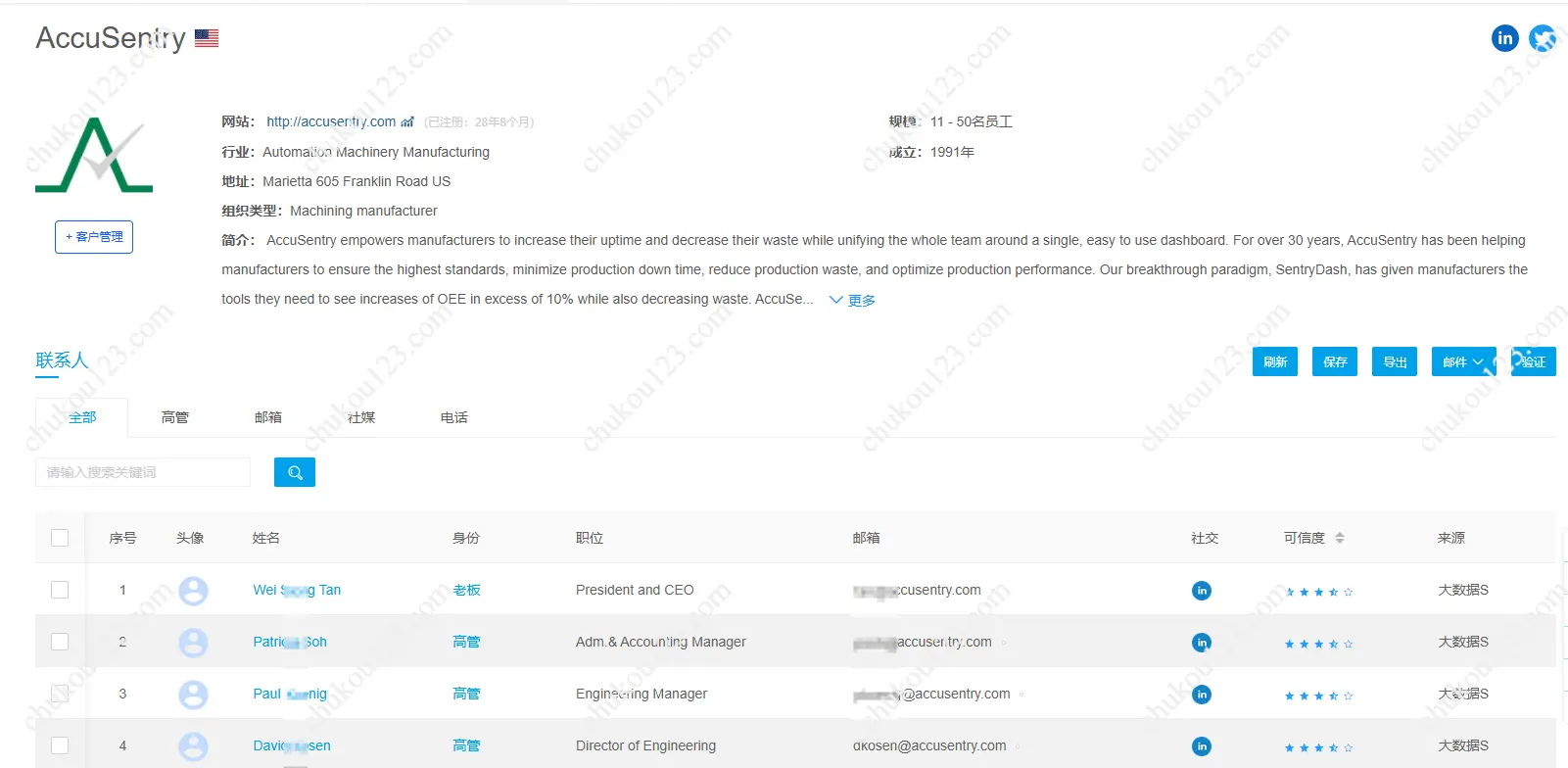Viewport: 1568px width, 768px height.
Task: Select the checkbox for the Director of Engineering row
Action: (x=60, y=745)
